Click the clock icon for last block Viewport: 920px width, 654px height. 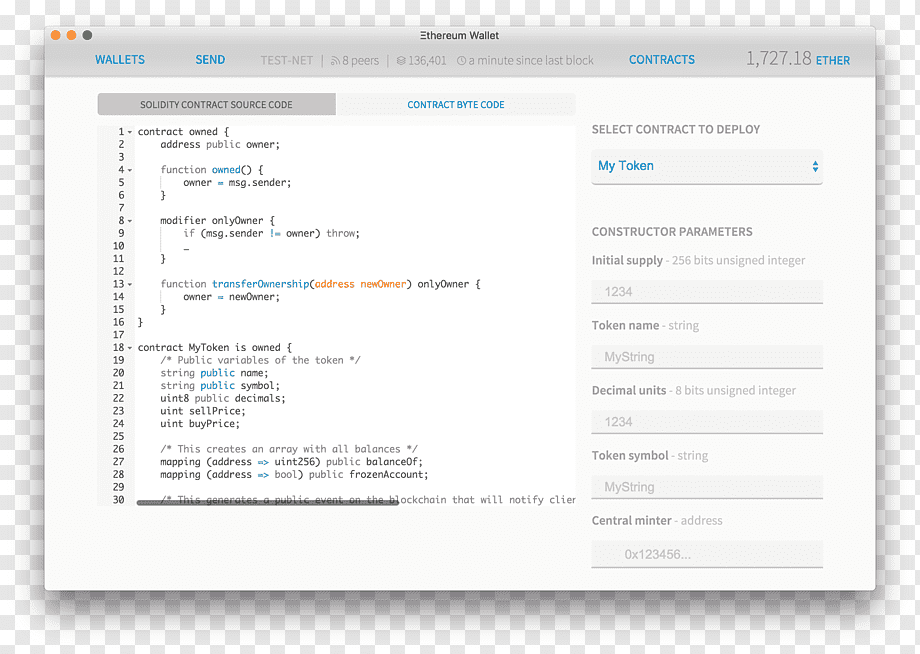(461, 61)
